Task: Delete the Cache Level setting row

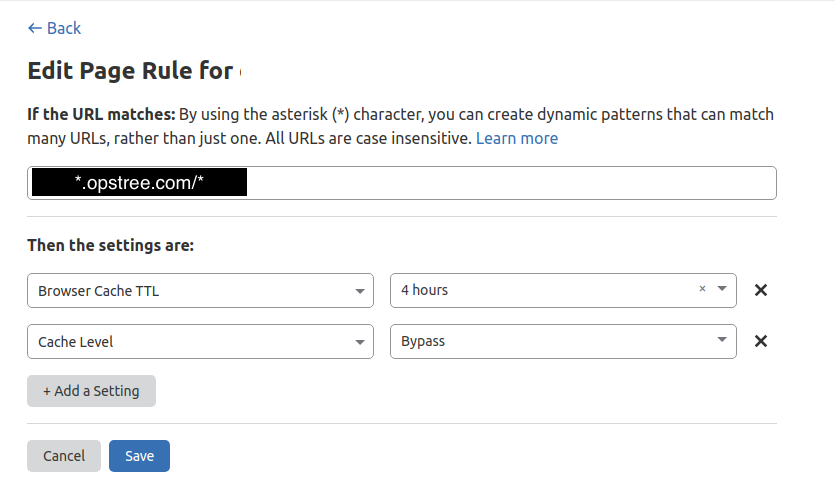Action: tap(760, 341)
